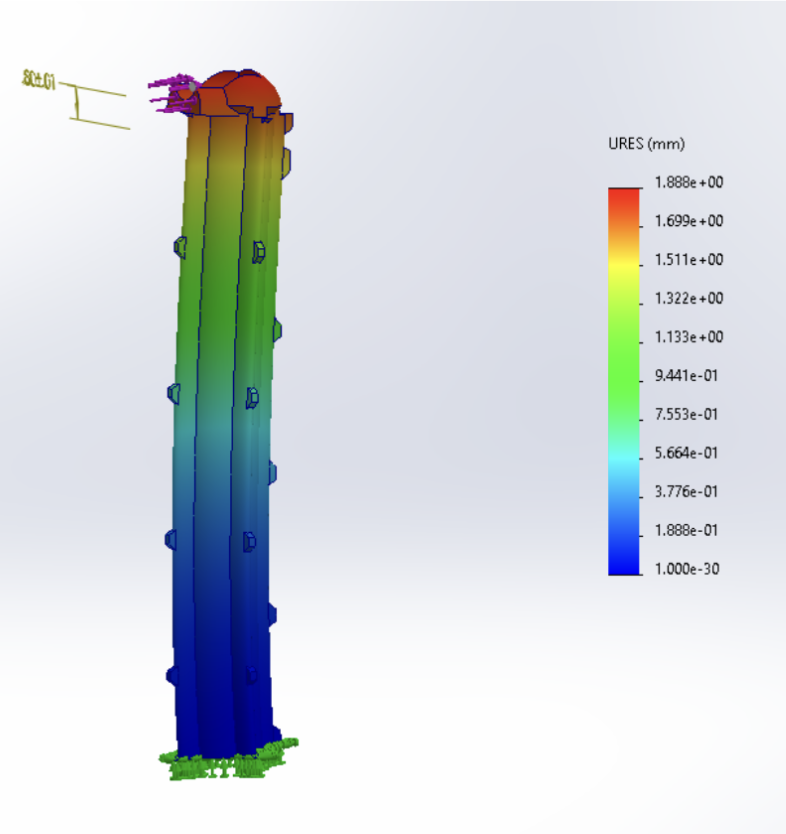Click the 5.664e-01 legend value

coord(689,452)
